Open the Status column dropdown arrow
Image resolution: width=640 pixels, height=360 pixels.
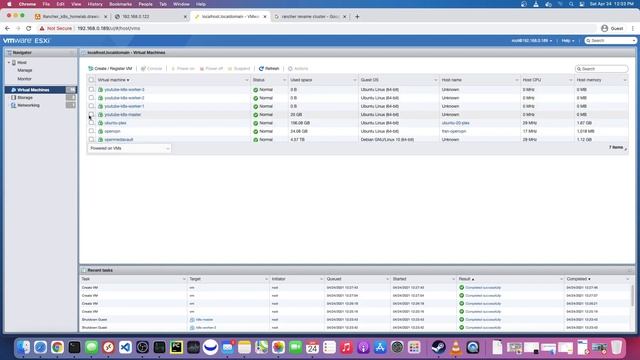[x=284, y=80]
